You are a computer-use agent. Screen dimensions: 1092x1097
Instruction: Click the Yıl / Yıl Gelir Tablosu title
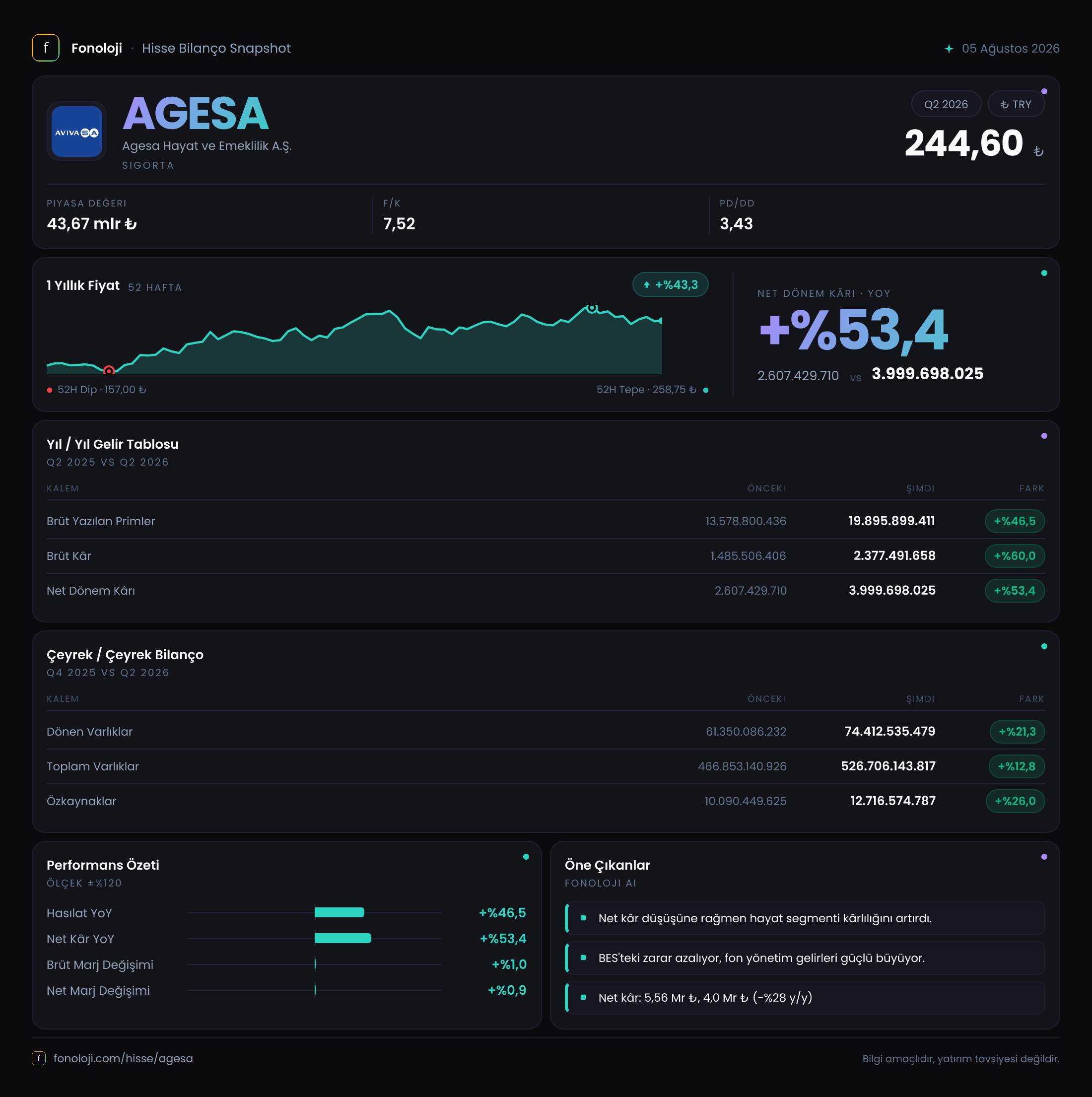(113, 444)
